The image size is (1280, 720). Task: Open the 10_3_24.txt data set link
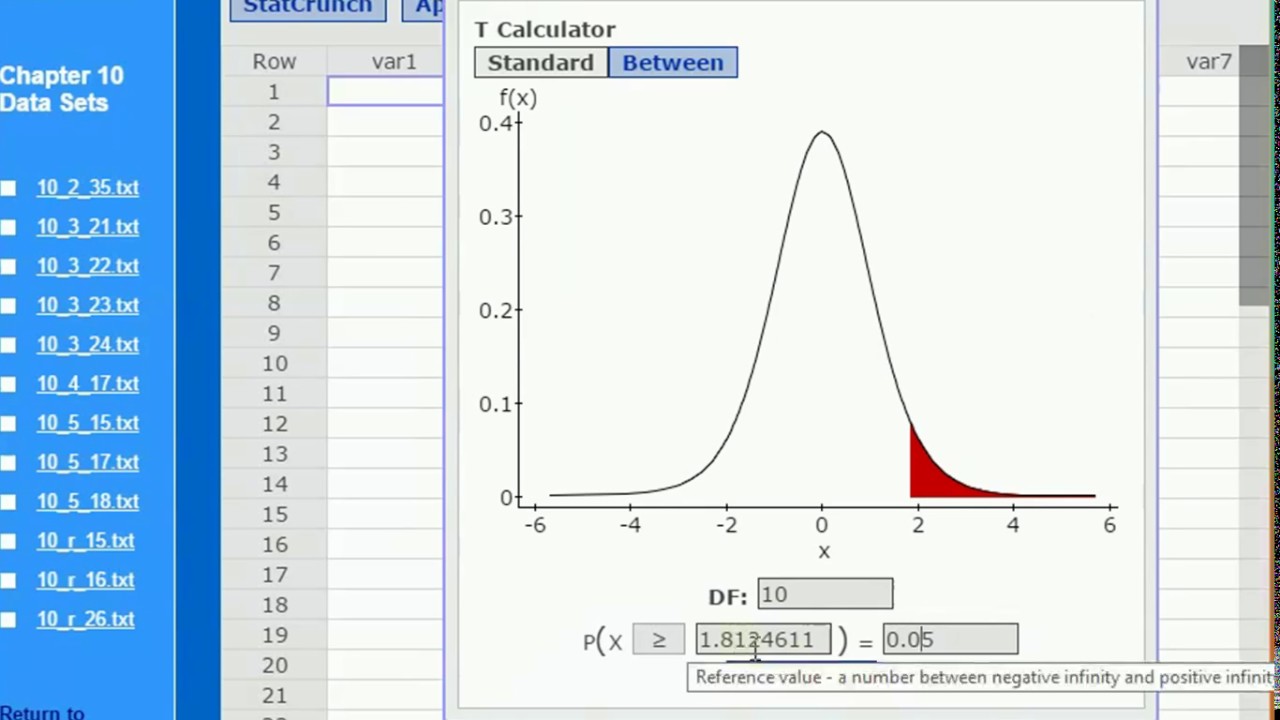(x=88, y=344)
